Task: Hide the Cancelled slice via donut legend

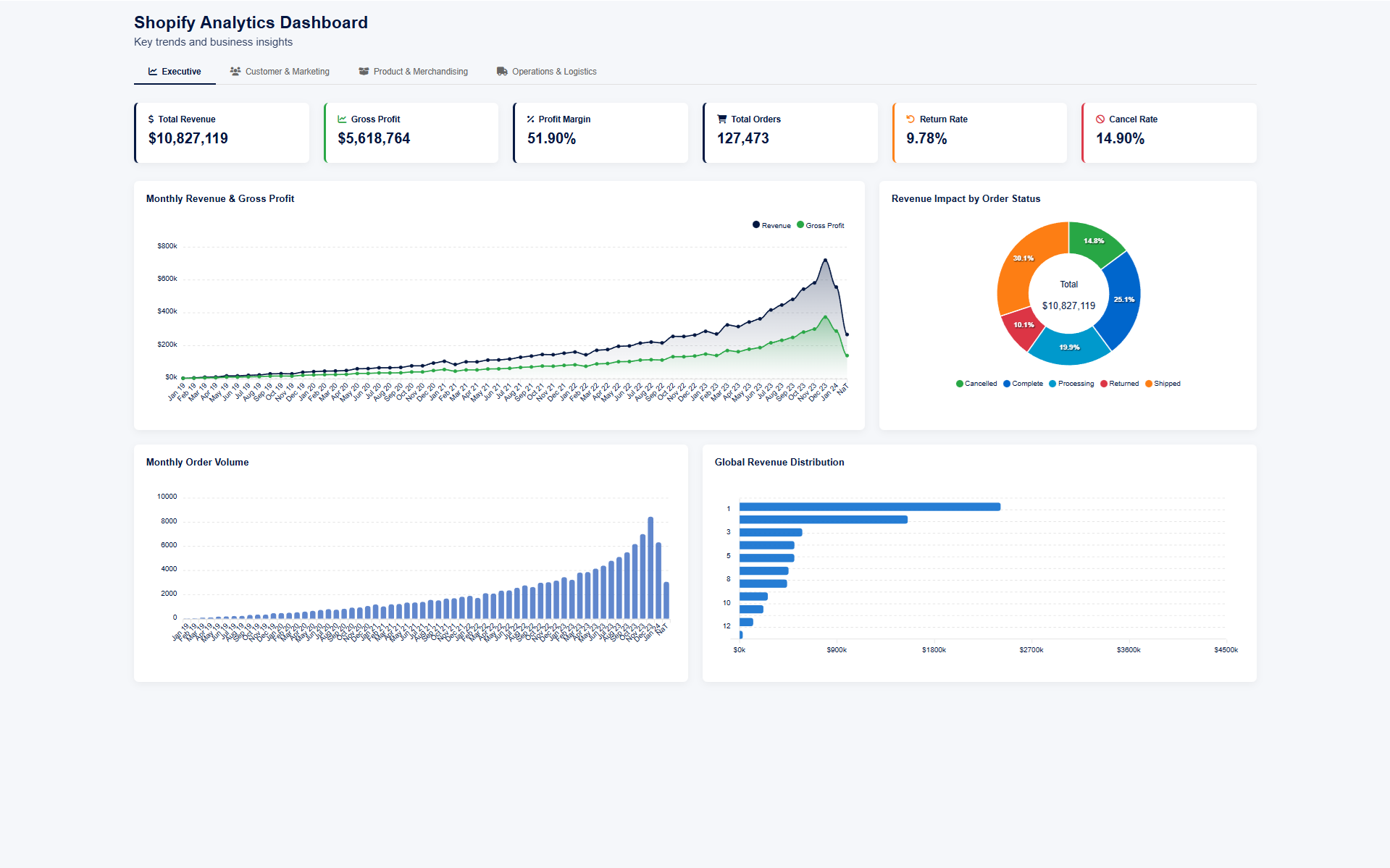Action: (x=977, y=383)
